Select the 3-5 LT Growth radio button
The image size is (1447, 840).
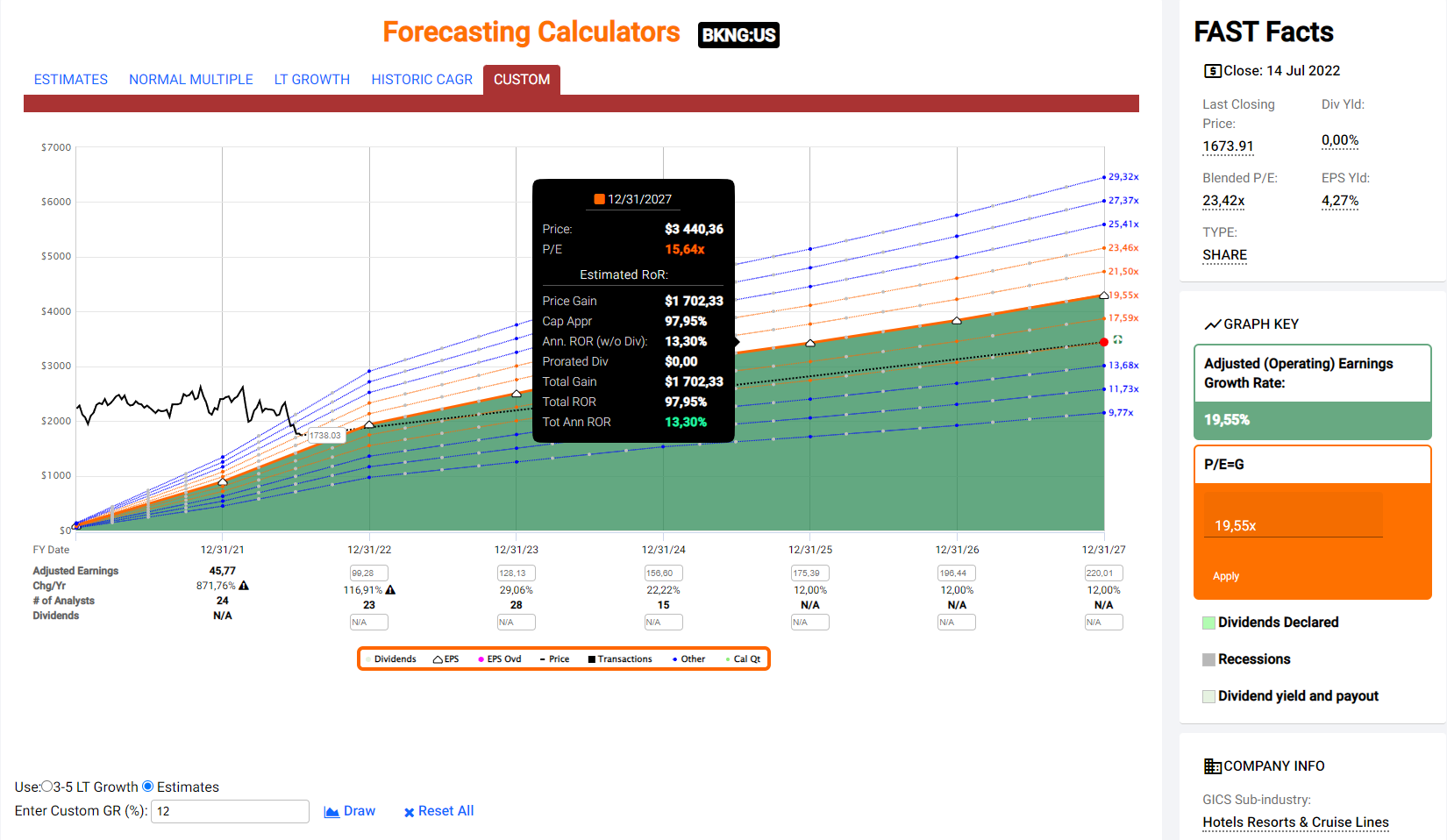click(x=47, y=787)
